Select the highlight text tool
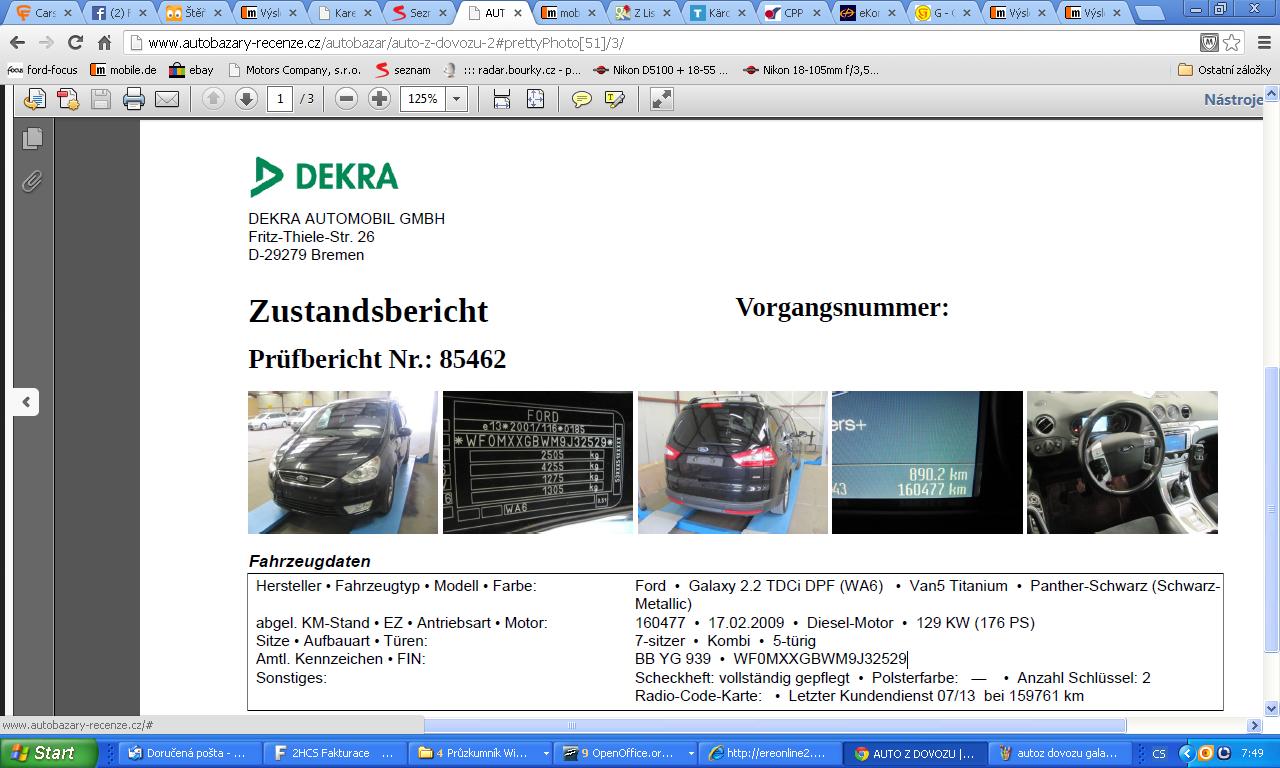 [x=615, y=99]
